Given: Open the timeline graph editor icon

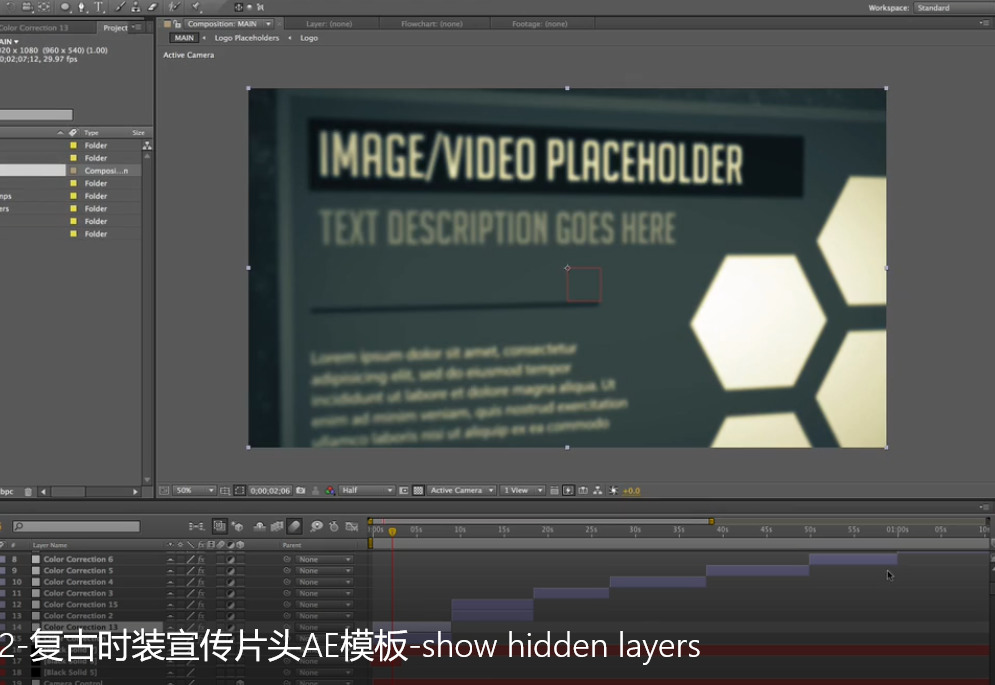Looking at the screenshot, I should click(351, 526).
